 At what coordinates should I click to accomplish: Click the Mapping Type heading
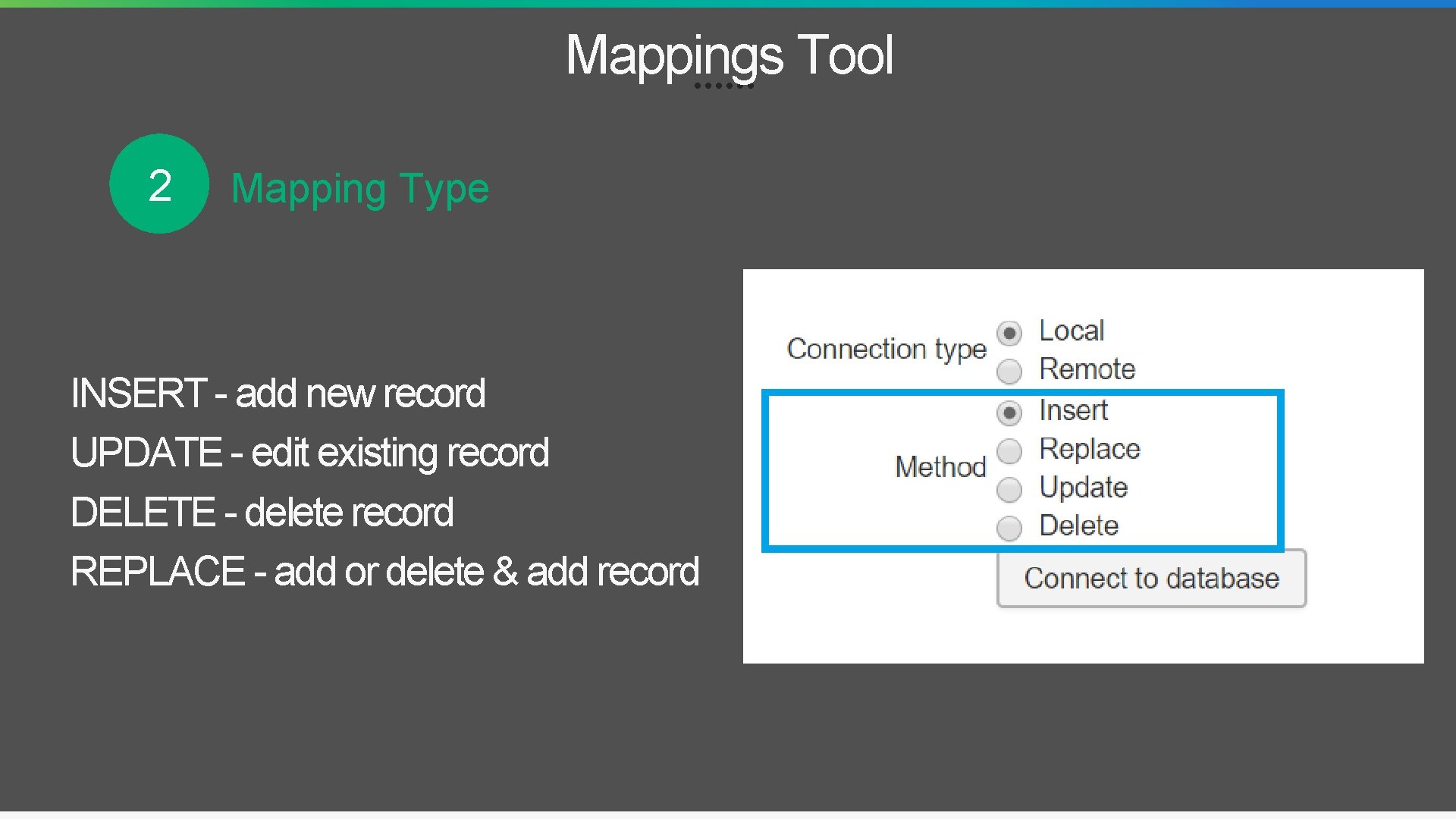click(x=360, y=189)
